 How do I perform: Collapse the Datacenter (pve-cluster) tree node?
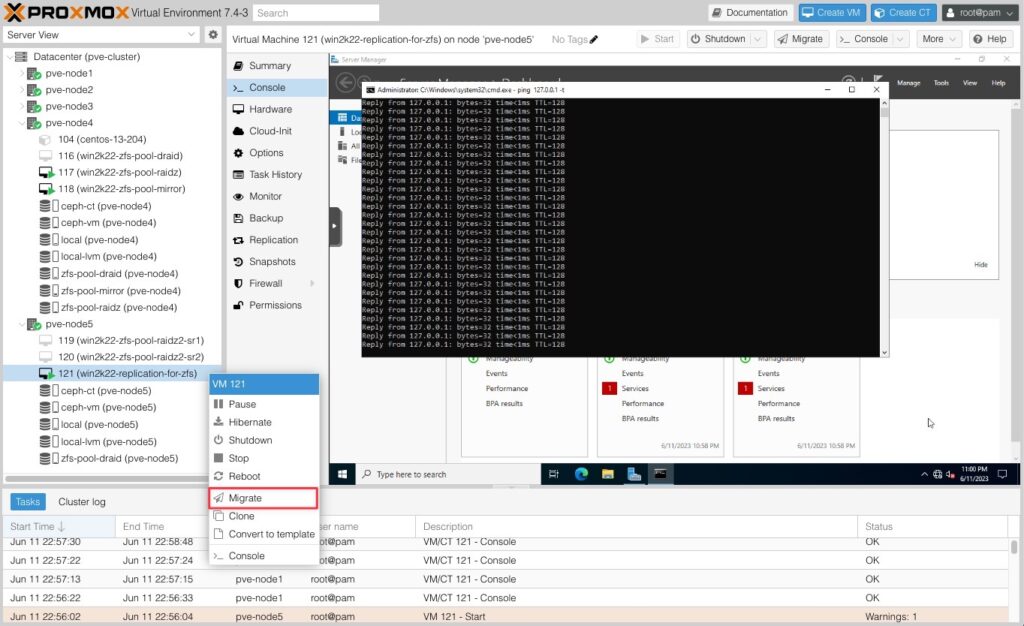coord(9,57)
